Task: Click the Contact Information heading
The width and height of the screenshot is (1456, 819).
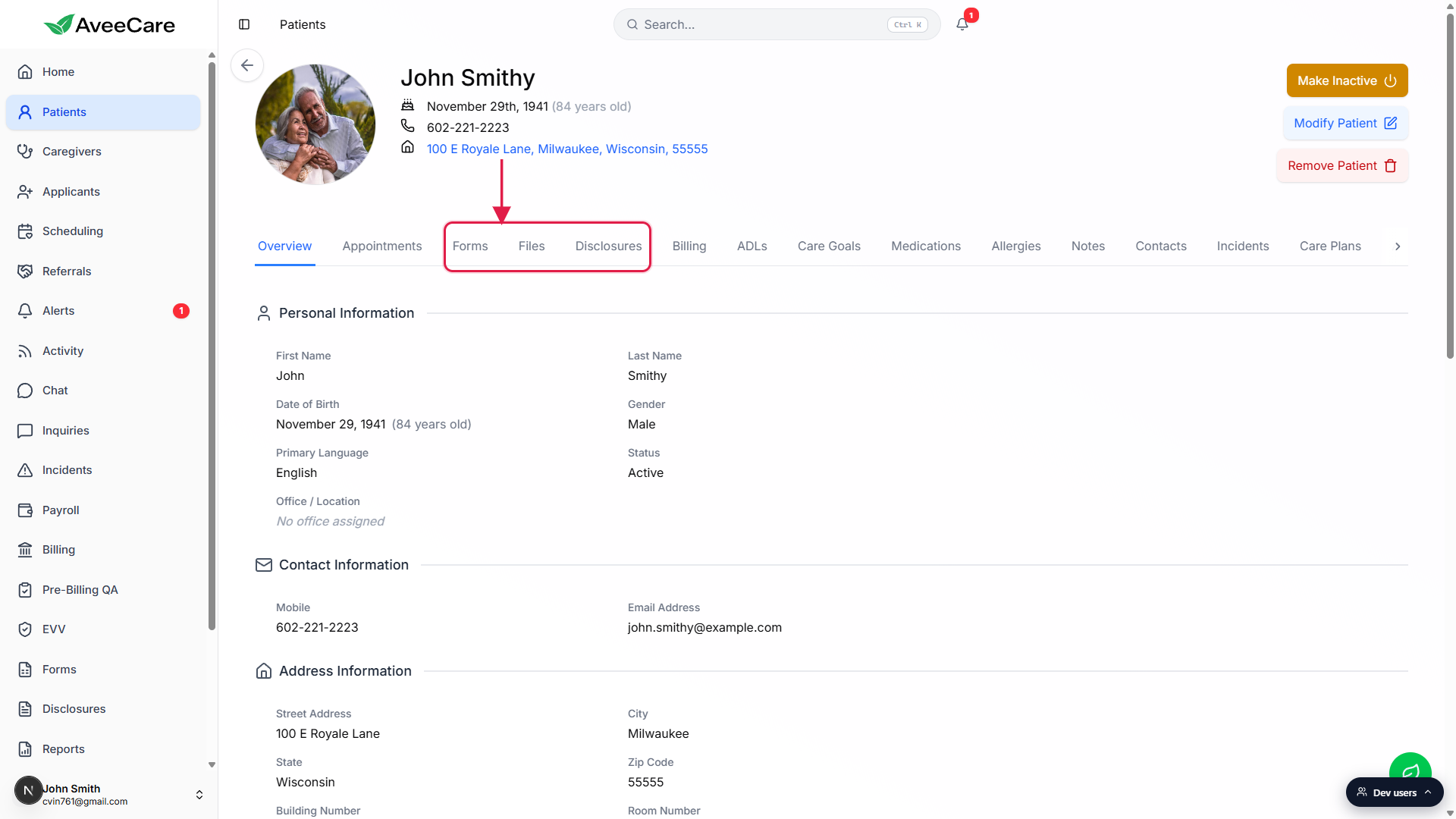Action: 344,565
